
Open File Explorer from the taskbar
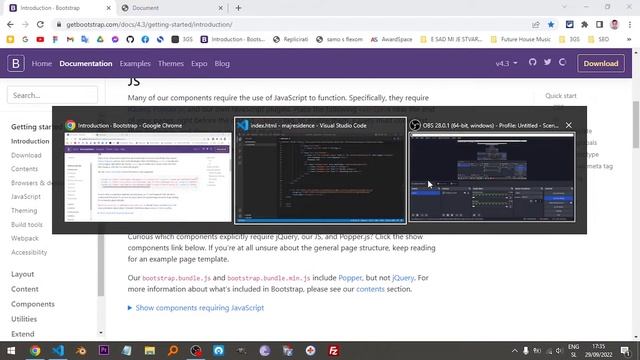tap(150, 351)
